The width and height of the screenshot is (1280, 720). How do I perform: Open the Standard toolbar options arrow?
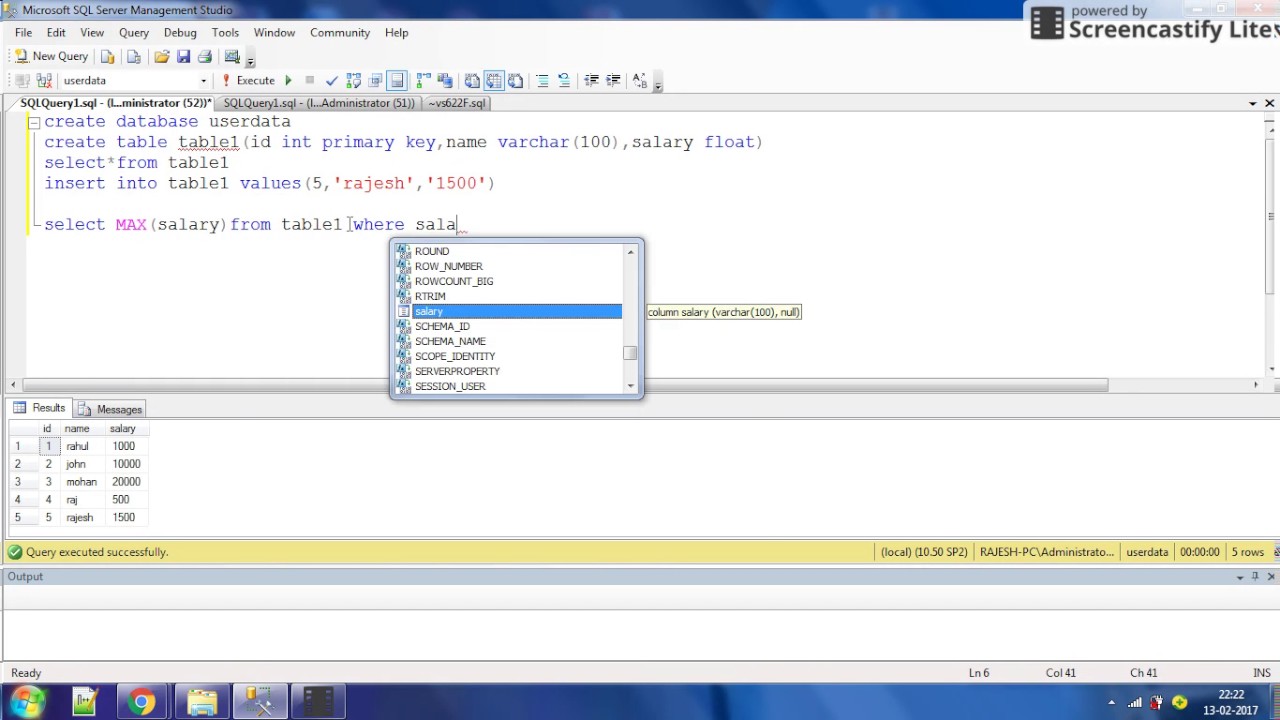(251, 60)
